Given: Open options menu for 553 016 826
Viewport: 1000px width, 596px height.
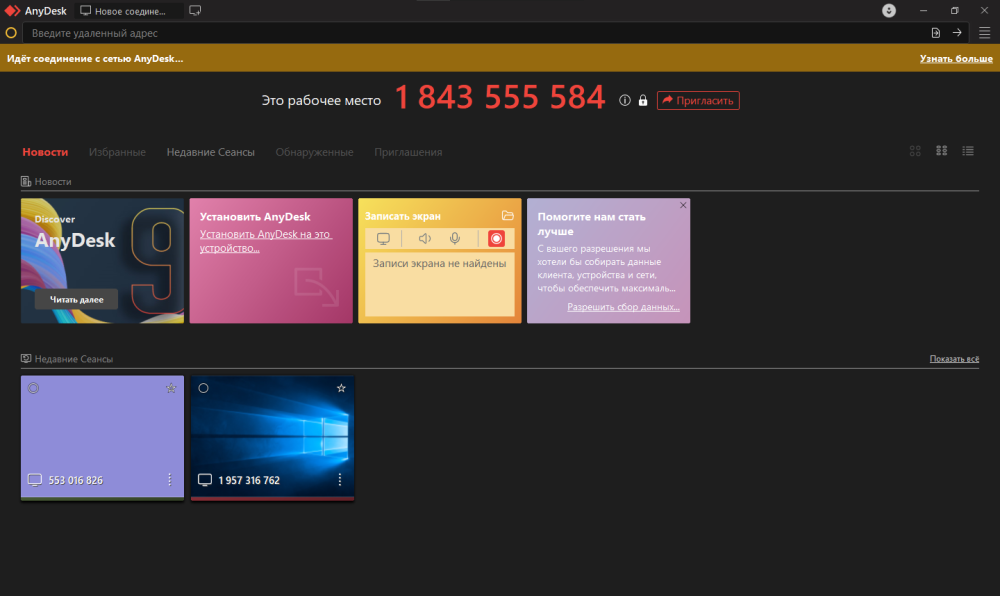Looking at the screenshot, I should pos(170,479).
